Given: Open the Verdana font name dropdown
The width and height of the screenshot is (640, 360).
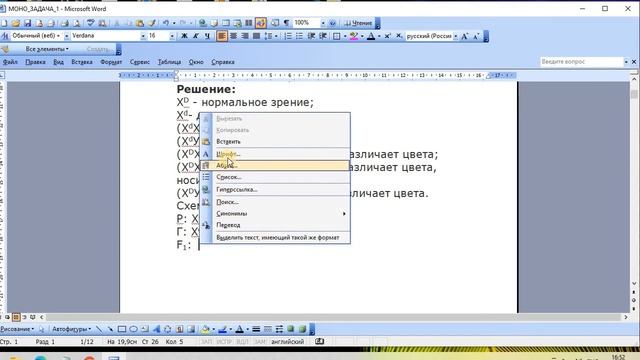Looking at the screenshot, I should click(x=143, y=36).
